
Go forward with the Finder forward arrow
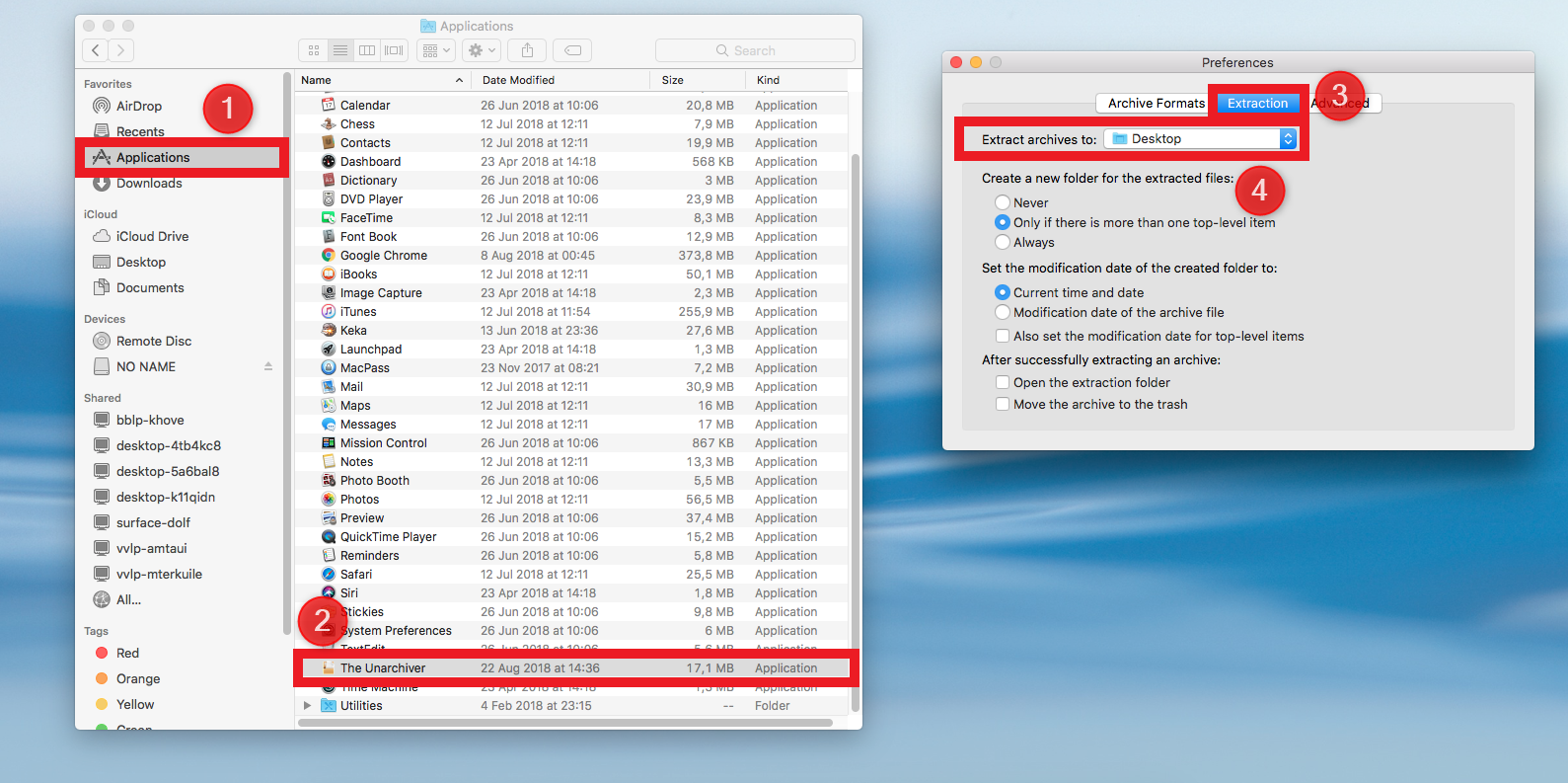pyautogui.click(x=121, y=50)
